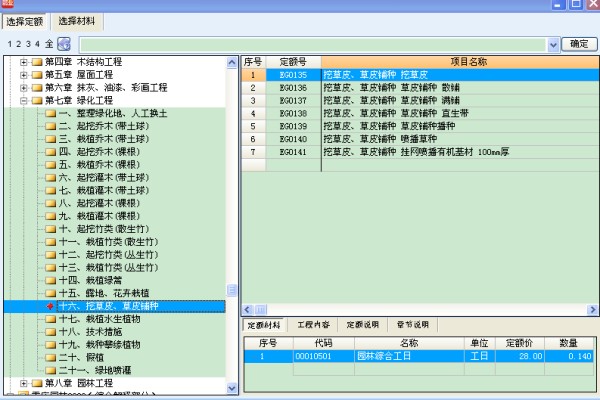This screenshot has height=400, width=600.
Task: Select quota row EG0140 喷播草种
Action: [420, 139]
